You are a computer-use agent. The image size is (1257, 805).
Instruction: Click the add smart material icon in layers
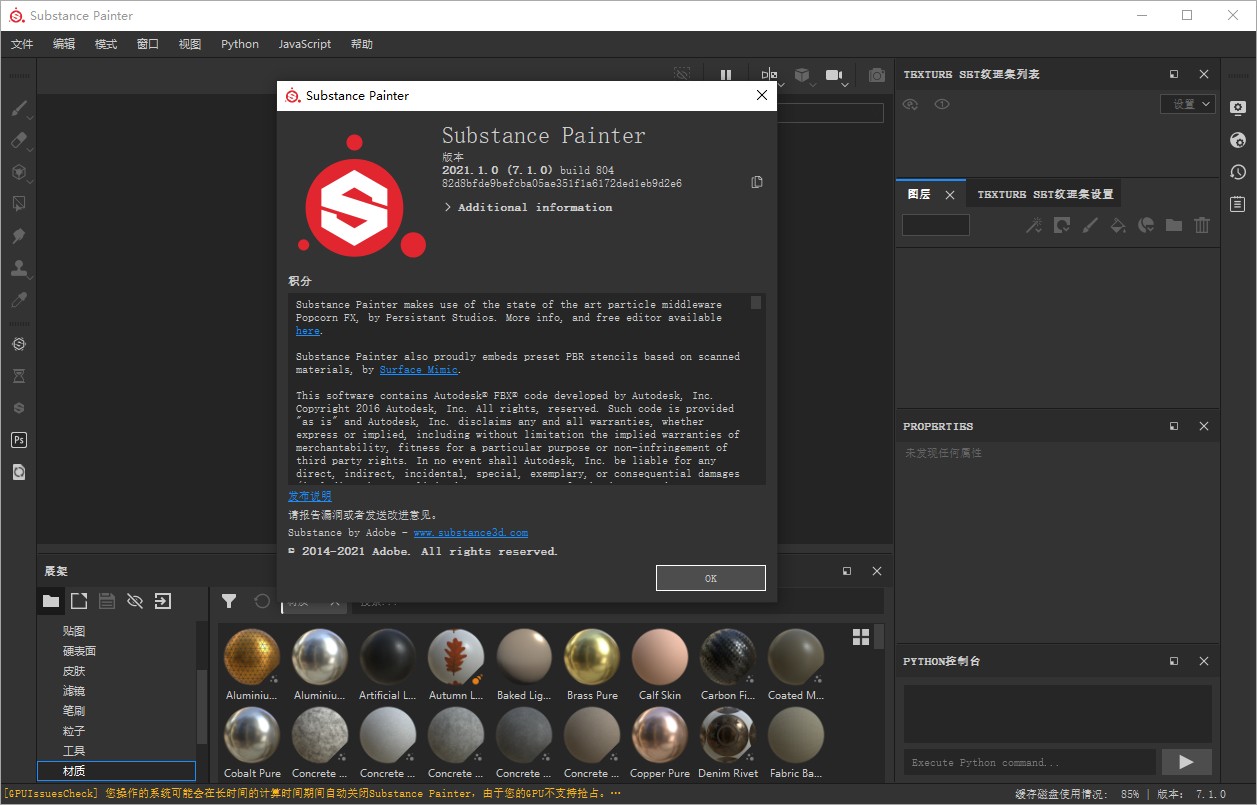click(1146, 226)
